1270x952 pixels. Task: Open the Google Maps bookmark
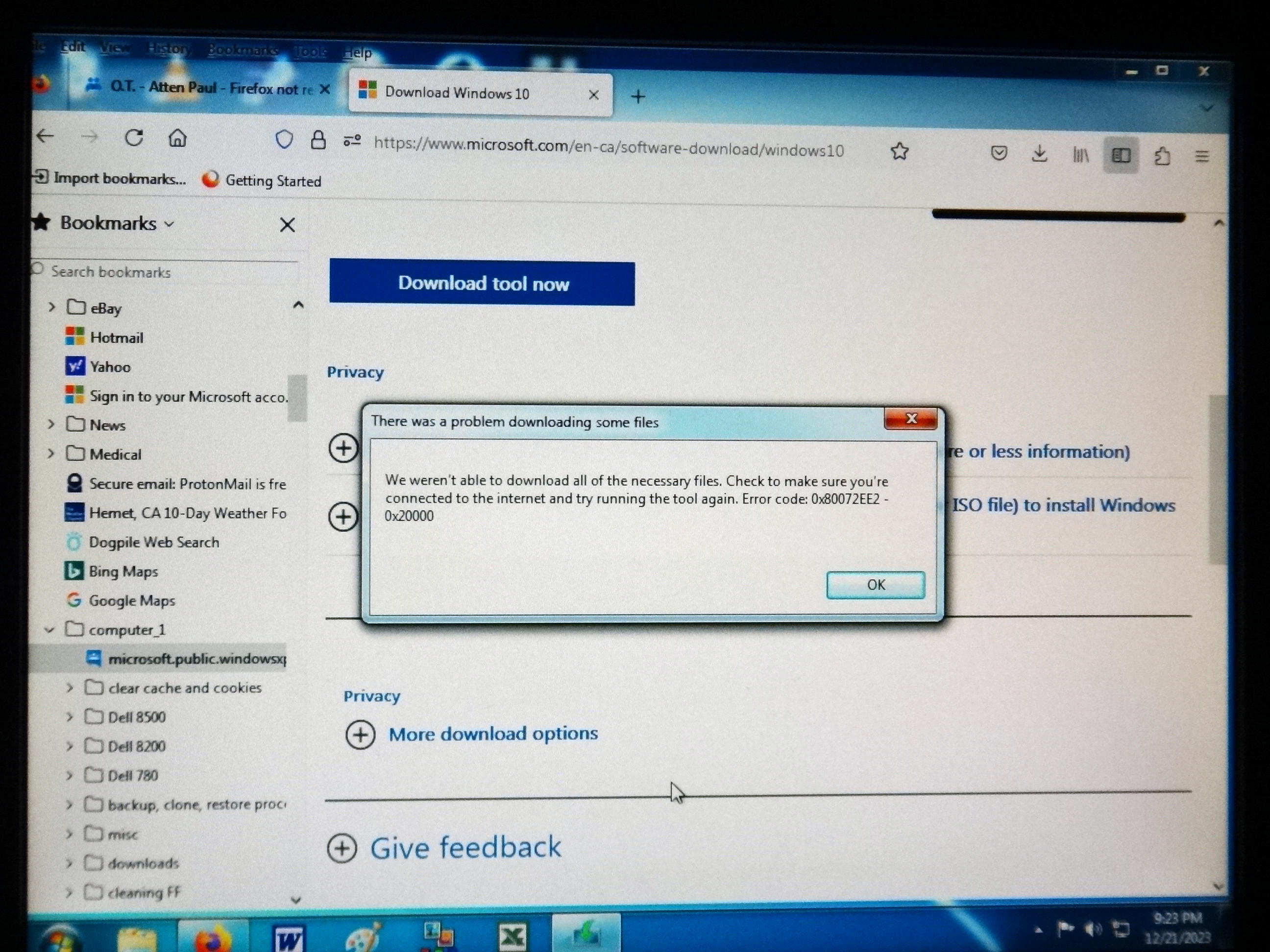tap(120, 600)
